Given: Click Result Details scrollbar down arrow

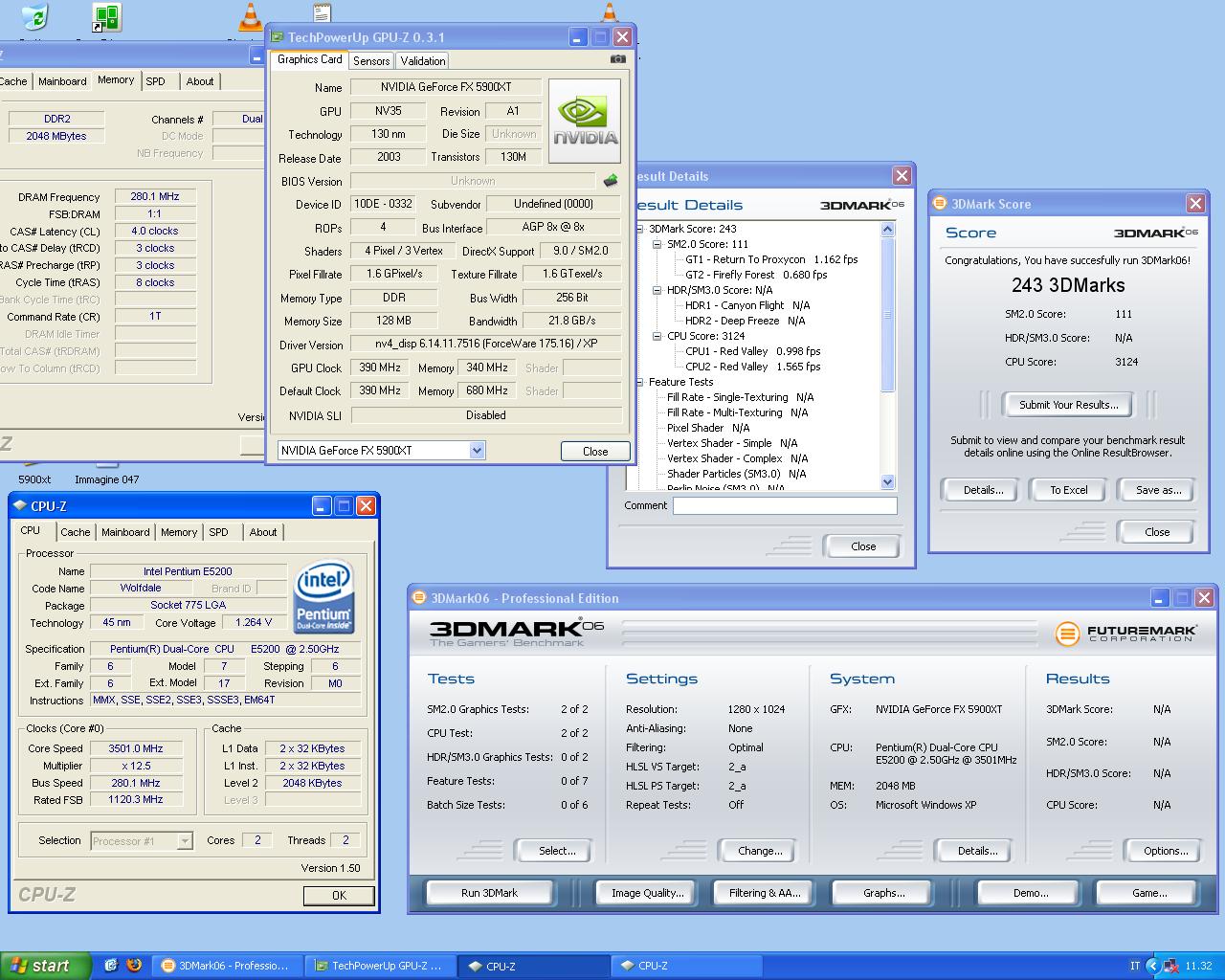Looking at the screenshot, I should point(887,481).
